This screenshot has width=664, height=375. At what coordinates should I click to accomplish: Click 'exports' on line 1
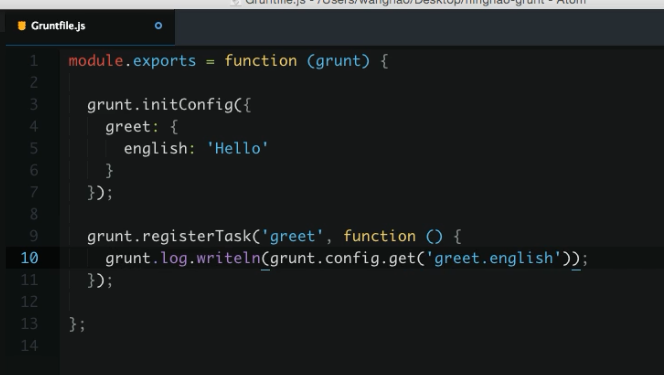point(164,61)
